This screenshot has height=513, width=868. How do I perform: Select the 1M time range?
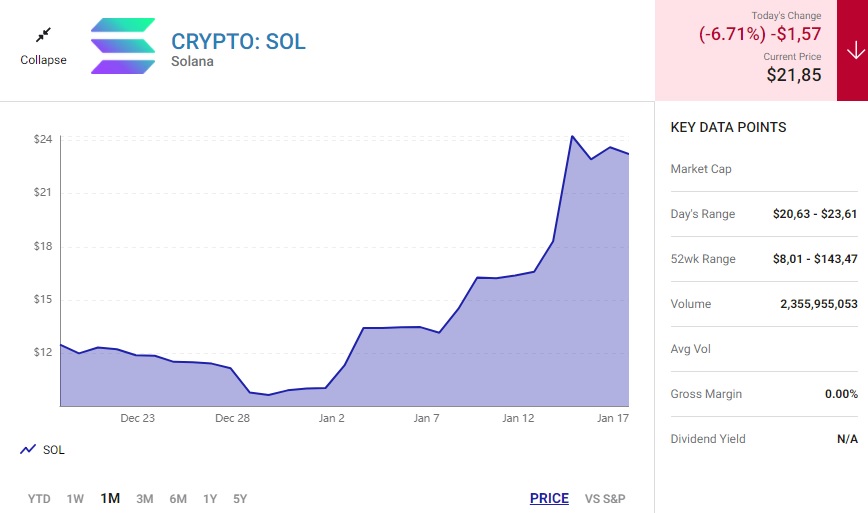(110, 499)
